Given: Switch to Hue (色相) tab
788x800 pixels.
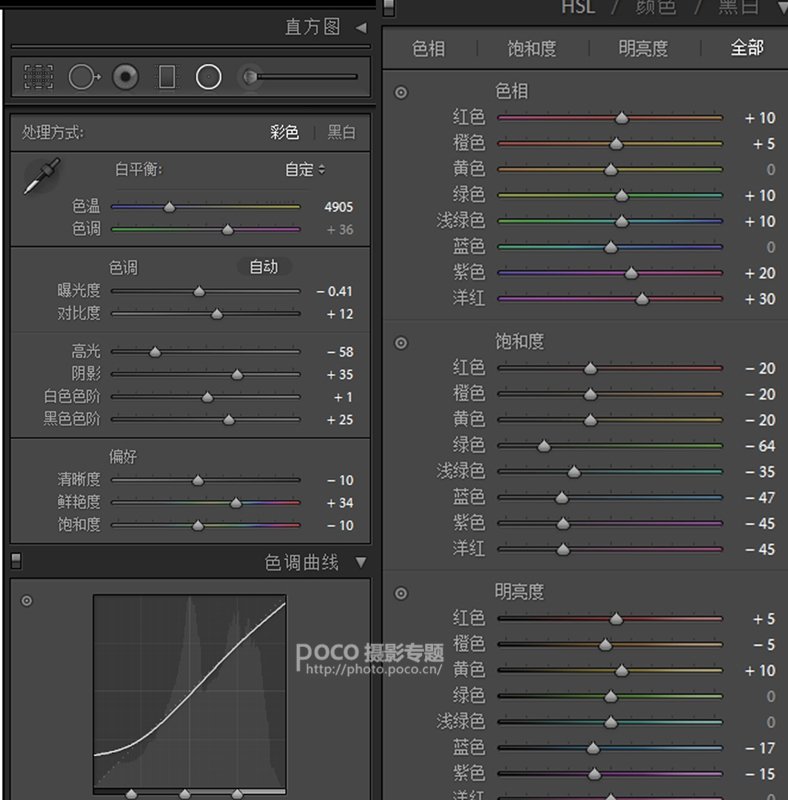Looking at the screenshot, I should point(428,49).
